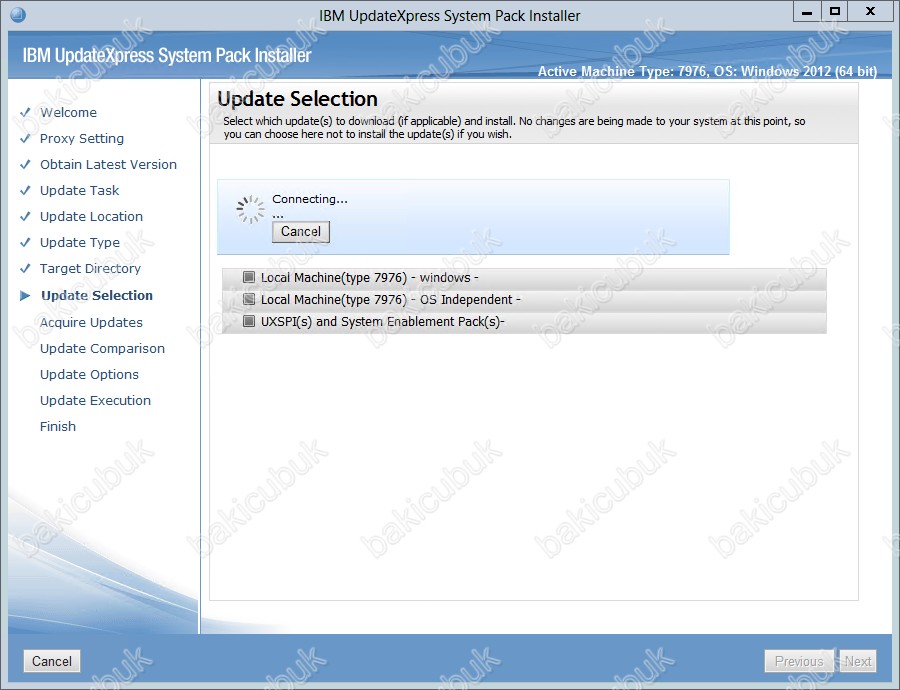Maximize the installer window
Image resolution: width=900 pixels, height=690 pixels.
(x=835, y=11)
